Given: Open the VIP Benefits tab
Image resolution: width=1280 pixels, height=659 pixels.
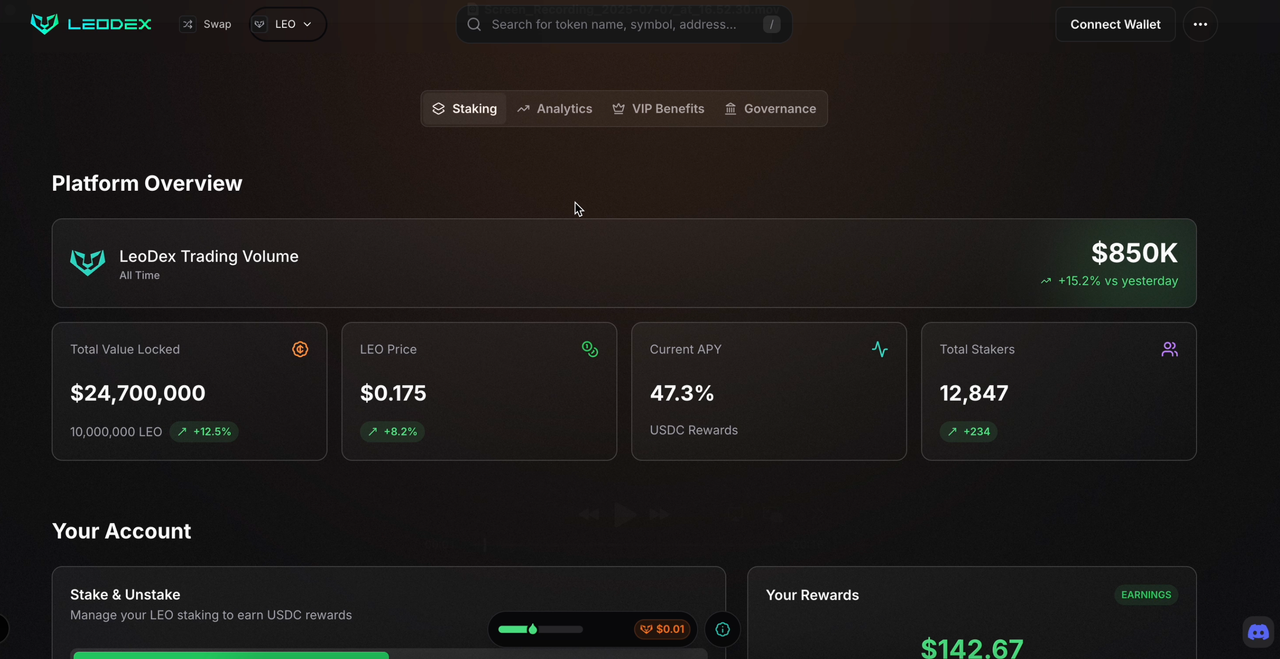Looking at the screenshot, I should [x=658, y=109].
